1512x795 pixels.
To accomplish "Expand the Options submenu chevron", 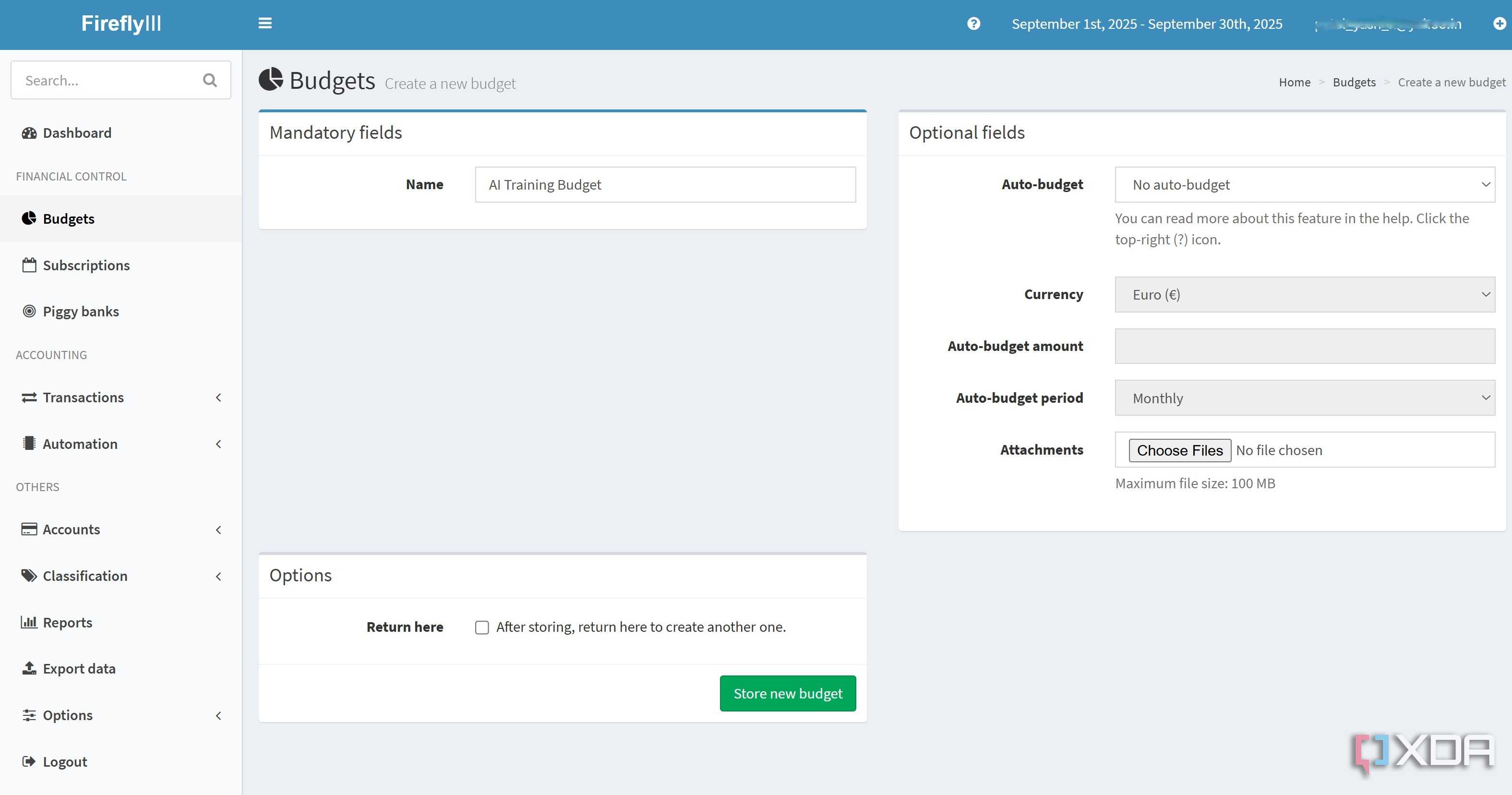I will pos(218,715).
